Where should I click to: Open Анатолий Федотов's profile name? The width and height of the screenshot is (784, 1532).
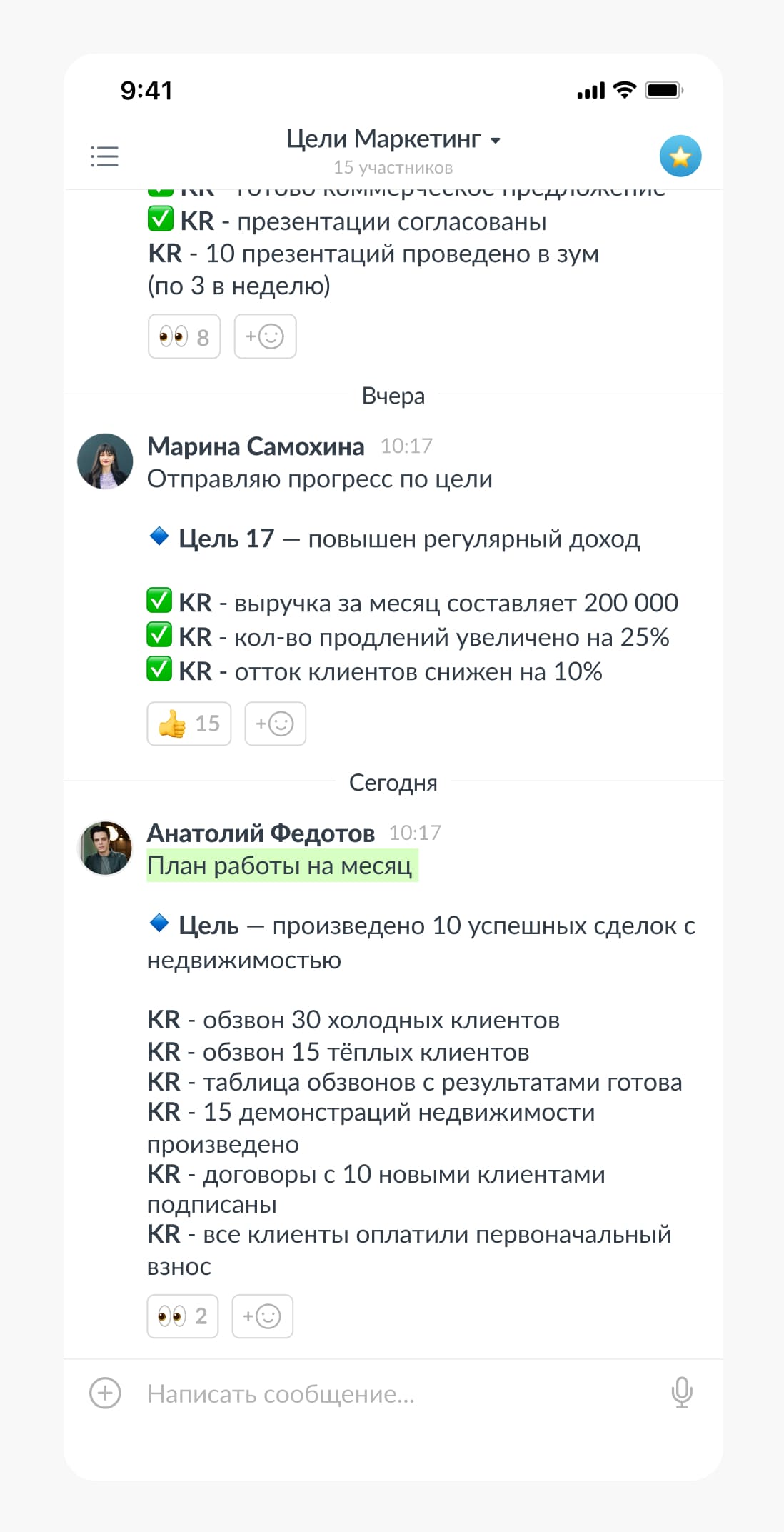point(261,833)
